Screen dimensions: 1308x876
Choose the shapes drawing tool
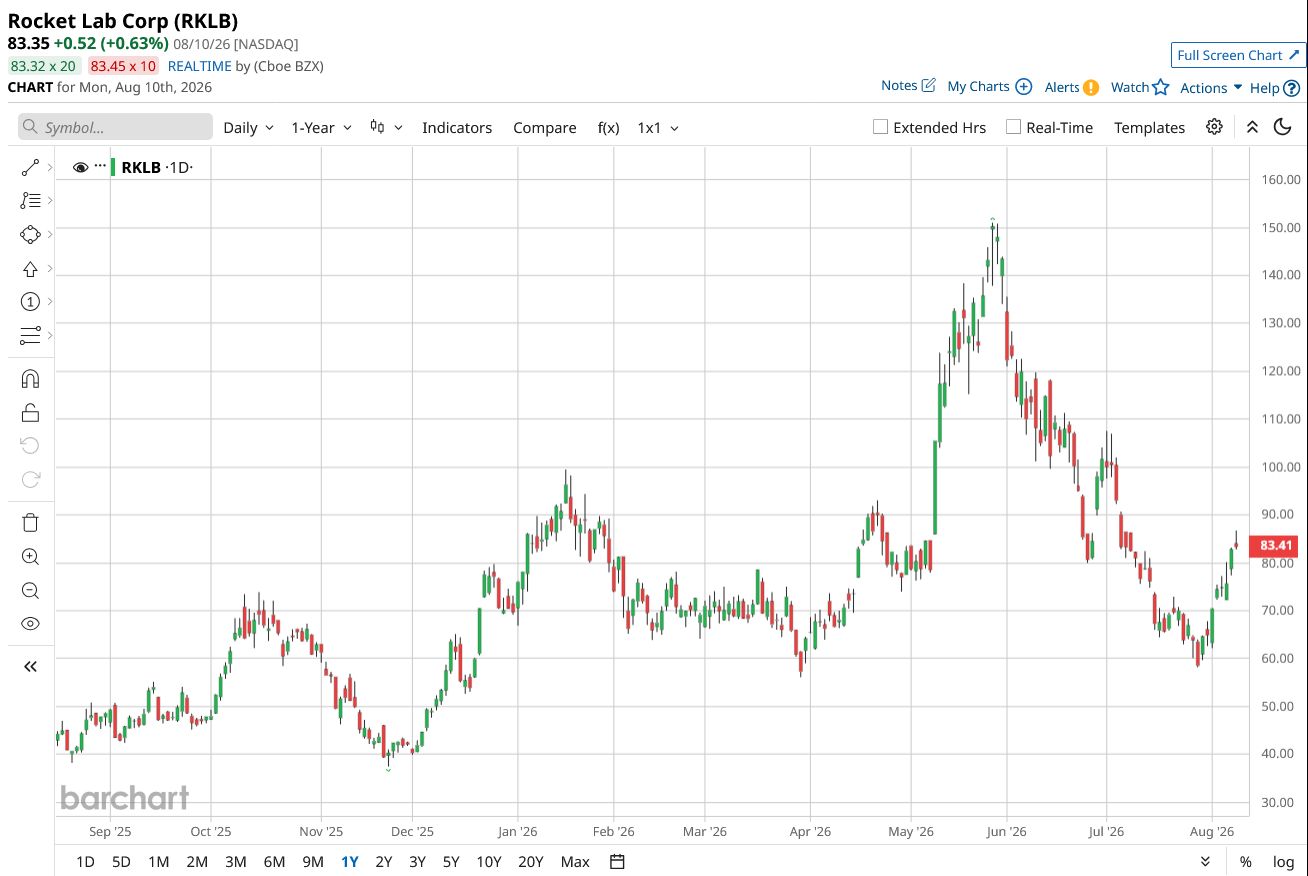point(30,234)
